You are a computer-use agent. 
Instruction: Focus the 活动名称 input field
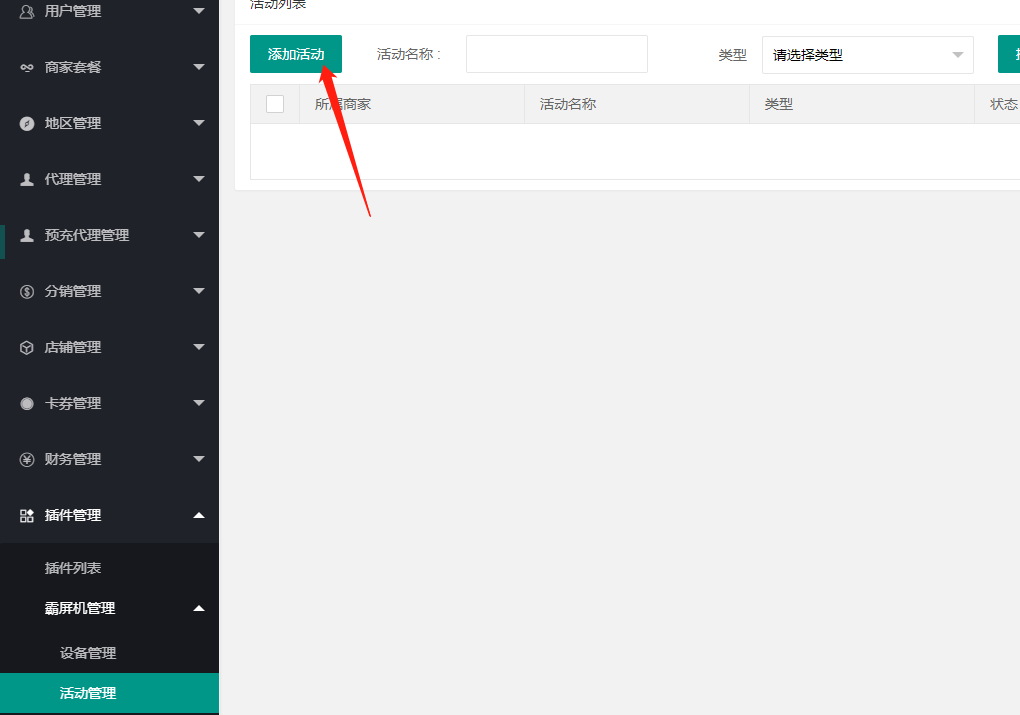[x=557, y=54]
